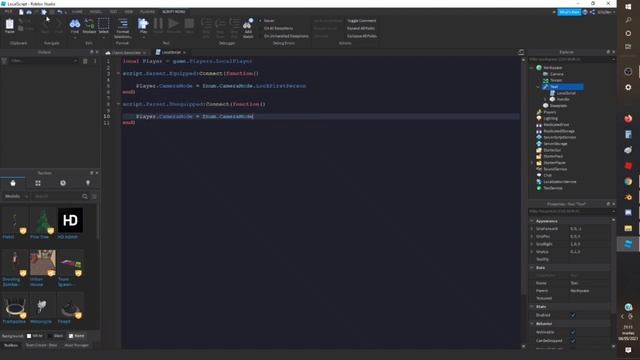This screenshot has width=640, height=360.
Task: Select Black background radio option
Action: (50, 336)
